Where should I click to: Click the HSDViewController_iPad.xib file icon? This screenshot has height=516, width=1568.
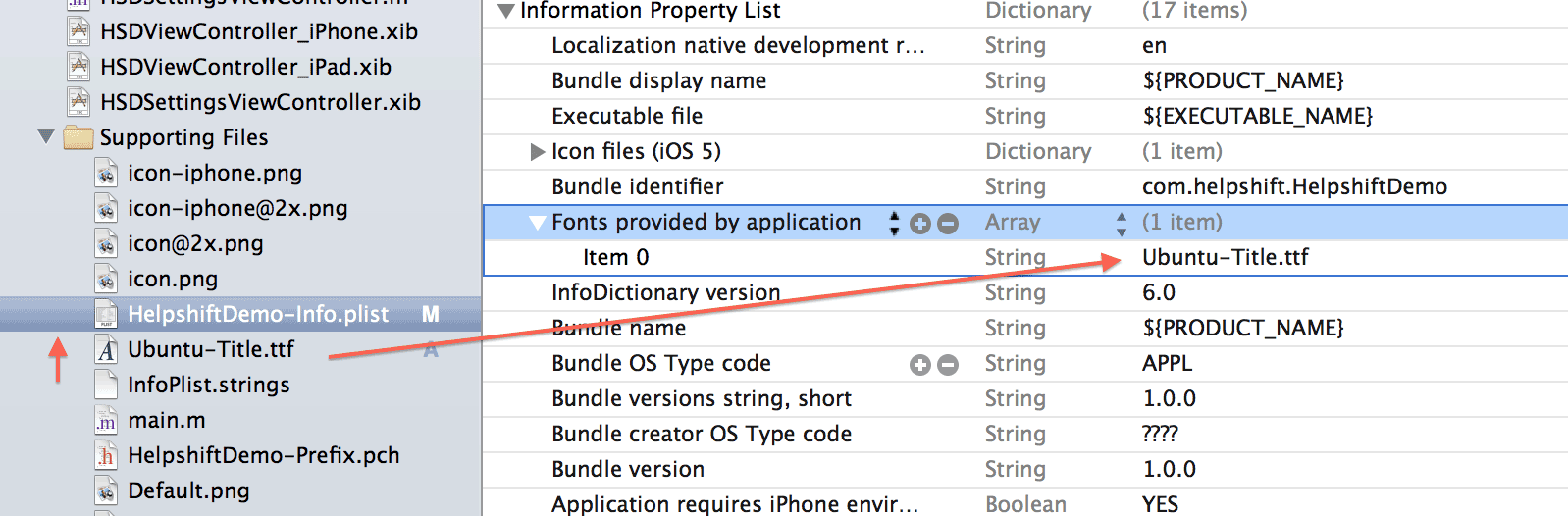[x=78, y=67]
